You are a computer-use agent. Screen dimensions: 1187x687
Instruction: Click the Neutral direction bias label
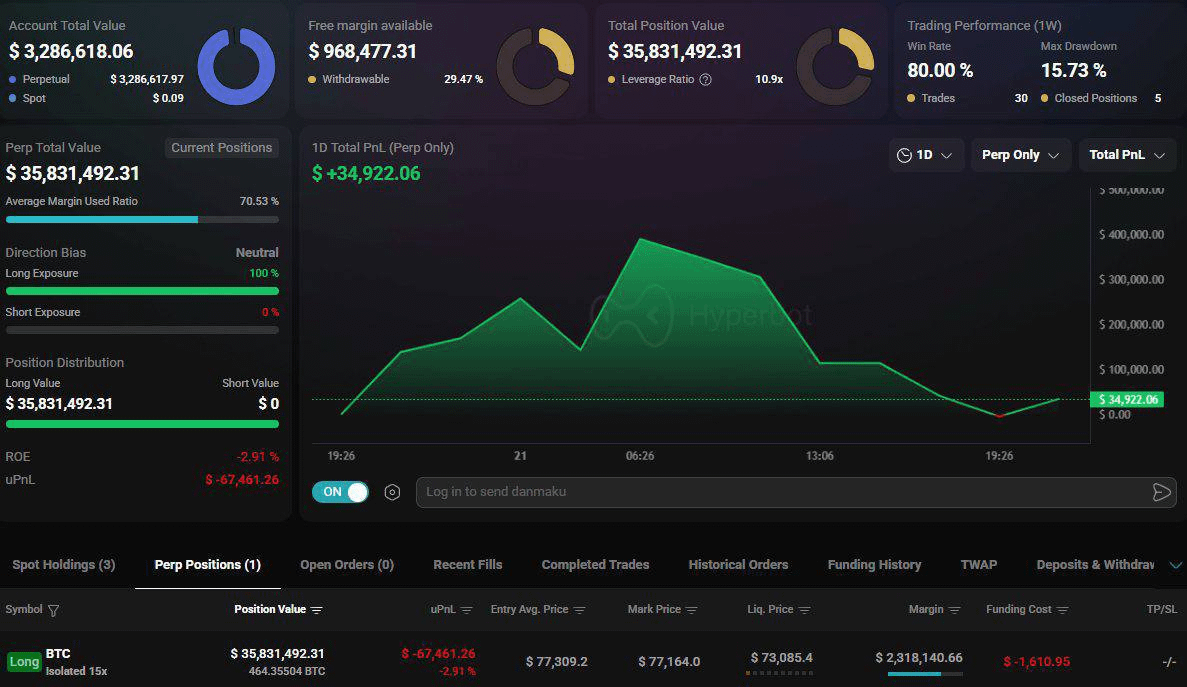coord(257,253)
